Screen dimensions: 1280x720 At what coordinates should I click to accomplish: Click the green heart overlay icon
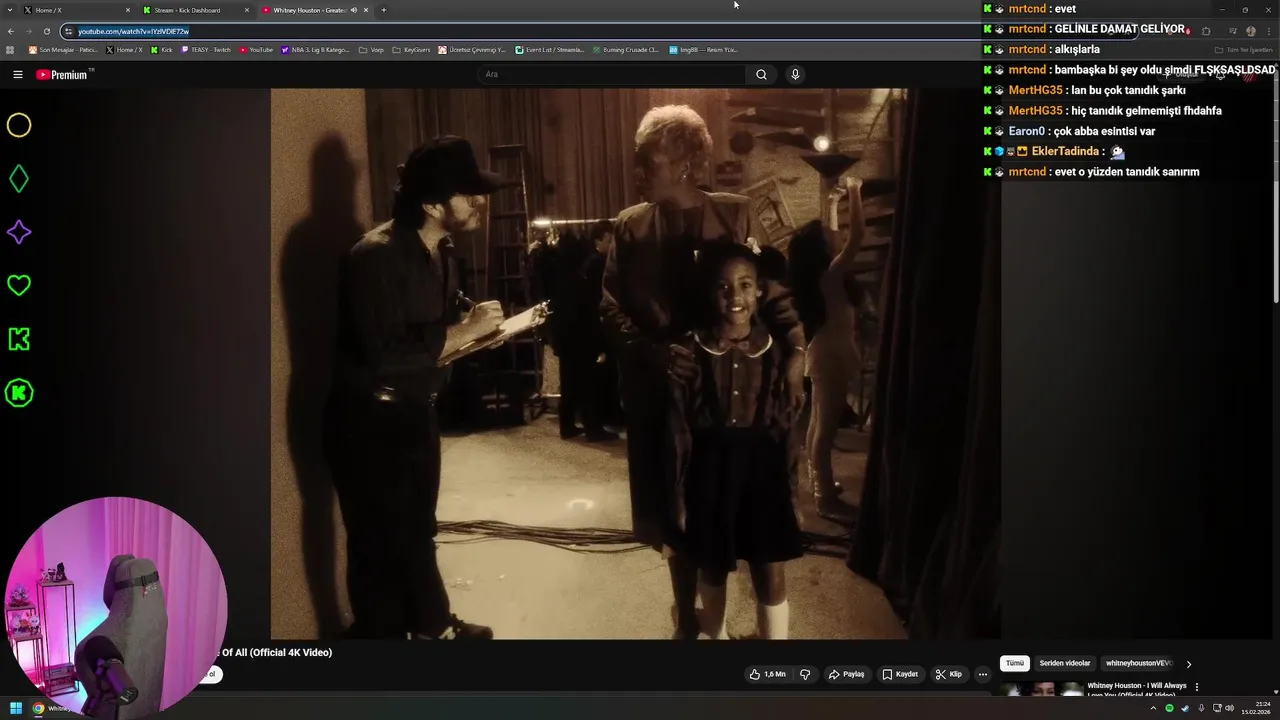(19, 286)
